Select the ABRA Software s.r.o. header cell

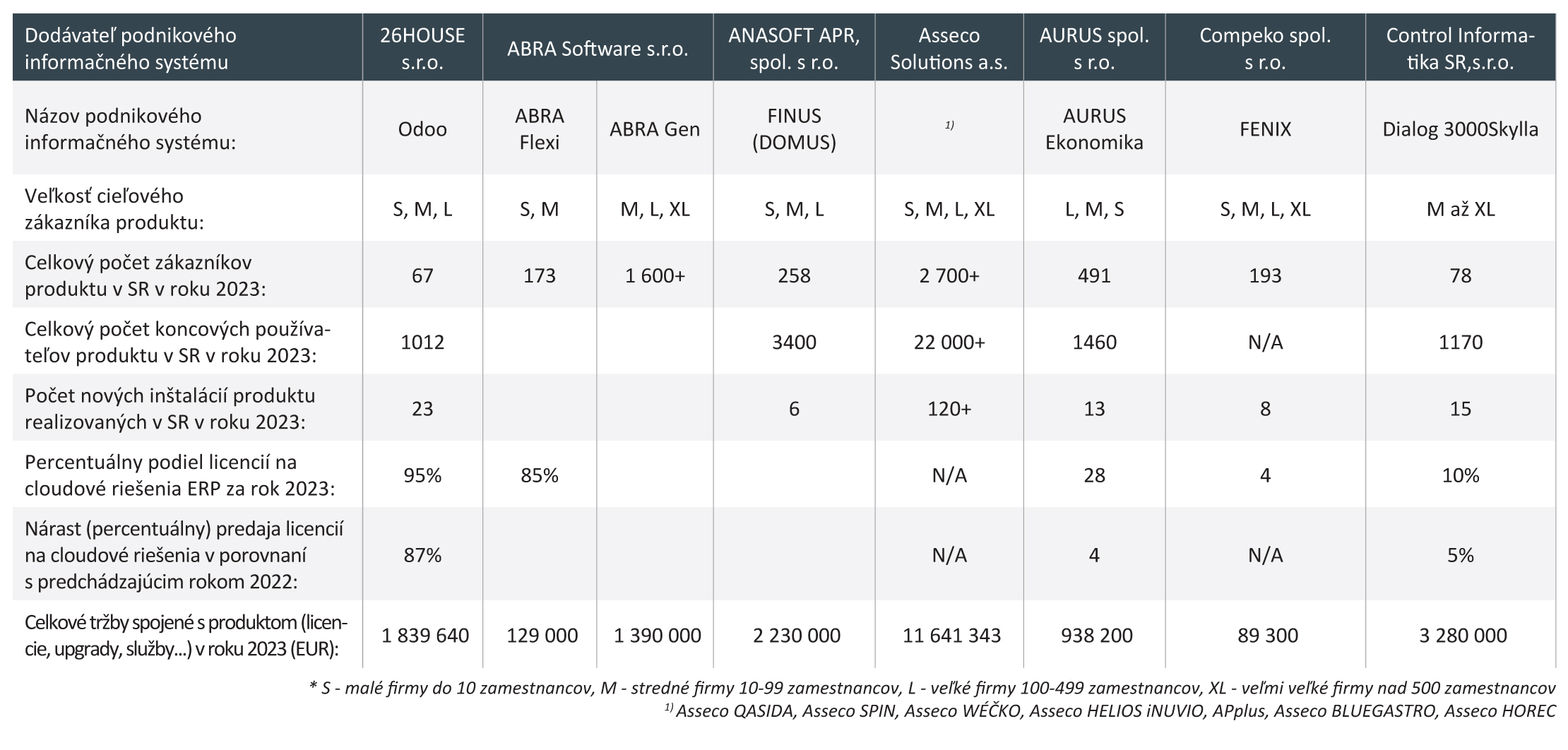click(597, 48)
